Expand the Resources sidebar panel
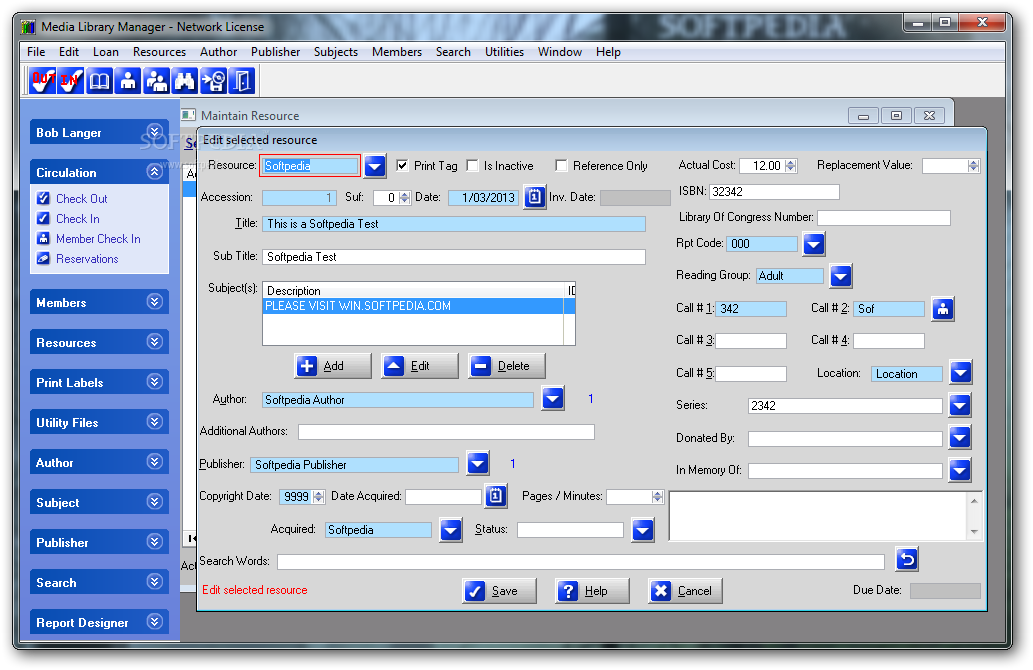Viewport: 1033px width, 670px height. click(154, 342)
